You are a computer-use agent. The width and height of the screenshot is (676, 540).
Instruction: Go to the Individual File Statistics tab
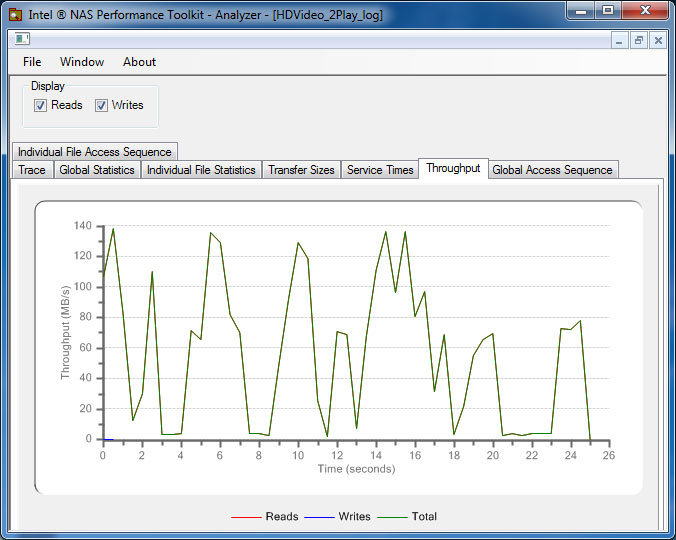coord(201,170)
